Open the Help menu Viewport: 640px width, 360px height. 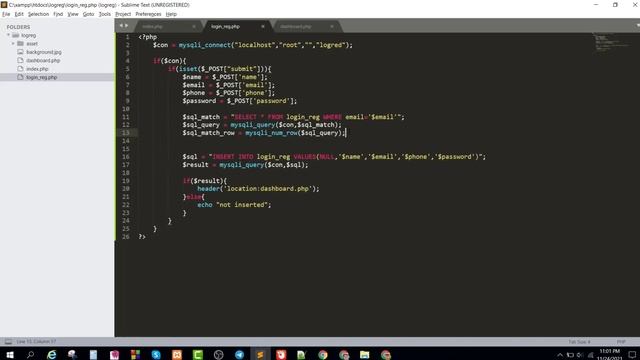171,14
